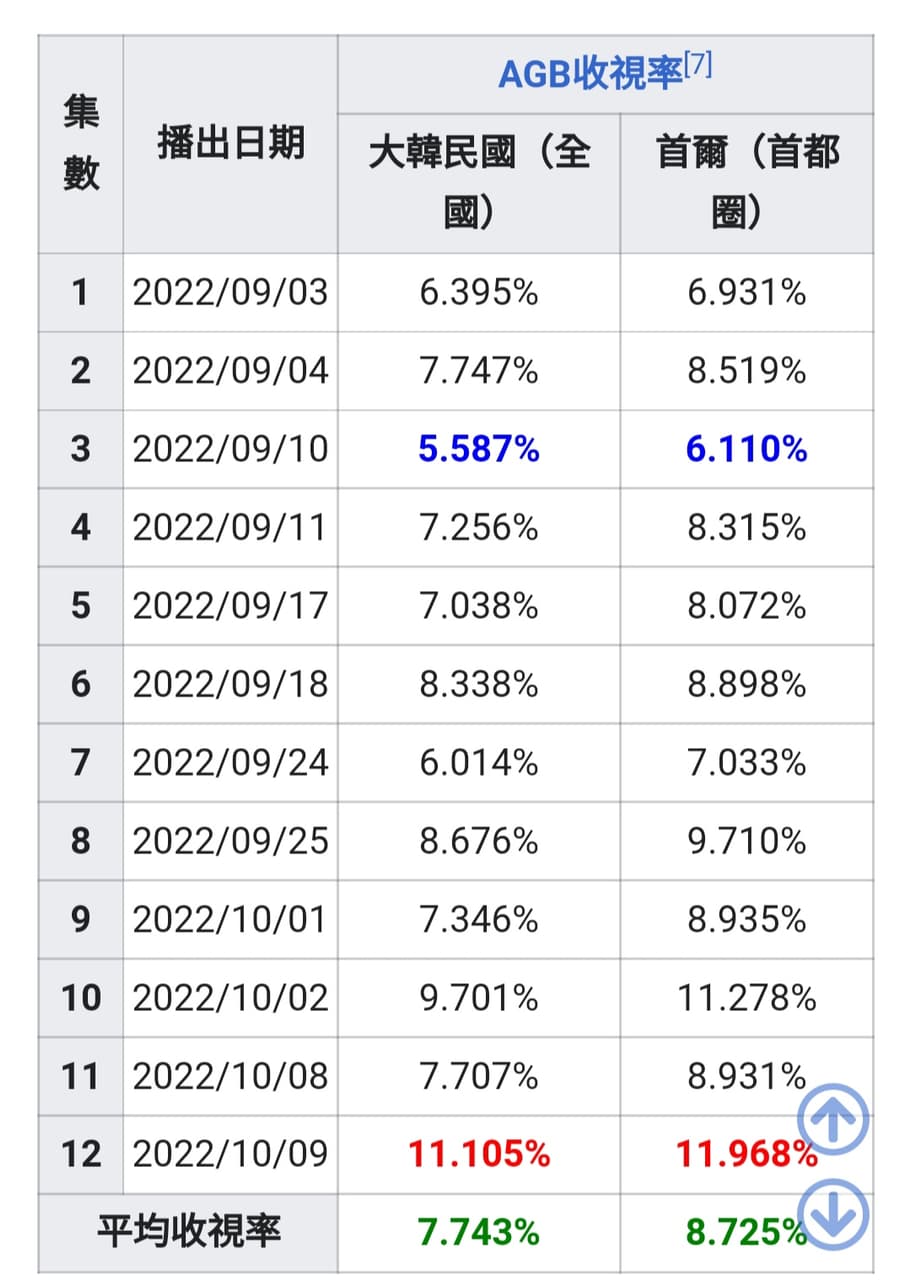This screenshot has width=911, height=1280.
Task: Select the date 2022/09/03
Action: click(230, 293)
